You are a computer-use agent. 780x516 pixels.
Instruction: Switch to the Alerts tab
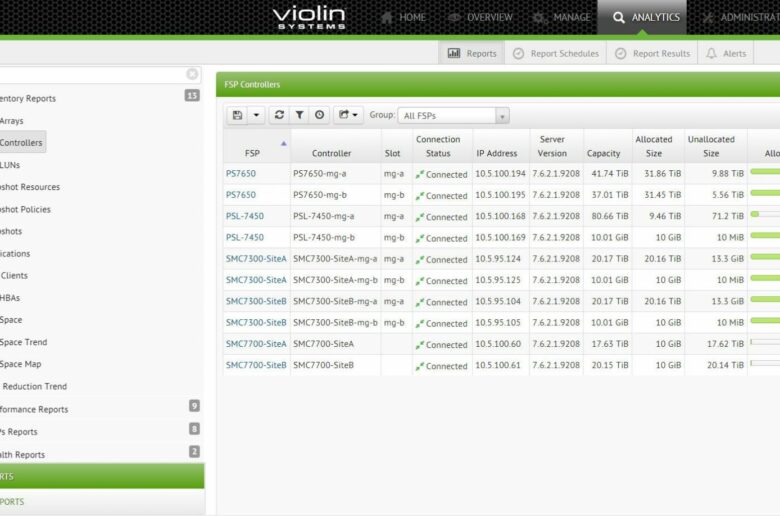coord(726,53)
